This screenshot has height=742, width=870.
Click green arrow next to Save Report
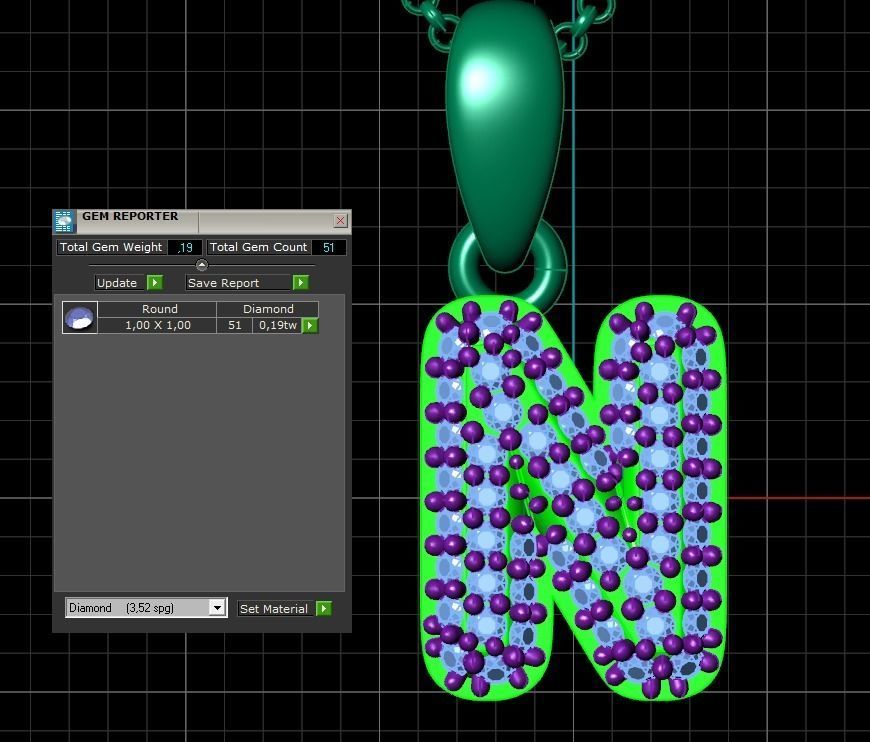pos(300,282)
